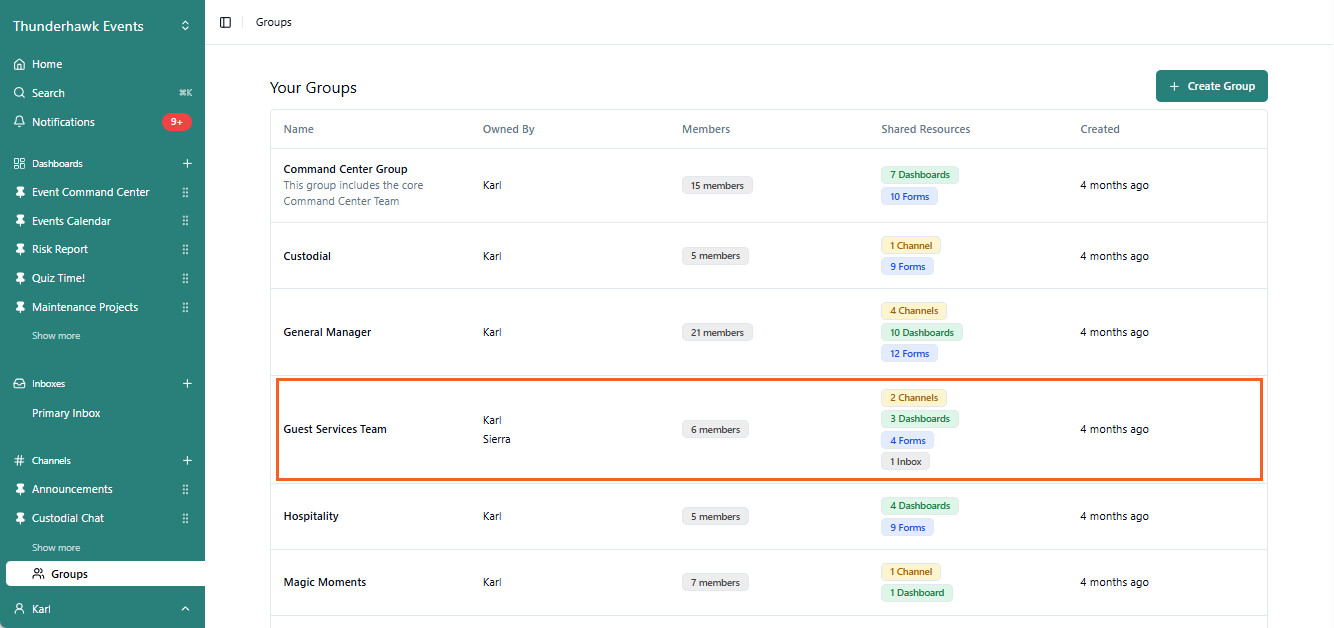Click the Inboxes section tray icon
The image size is (1334, 628).
click(19, 383)
